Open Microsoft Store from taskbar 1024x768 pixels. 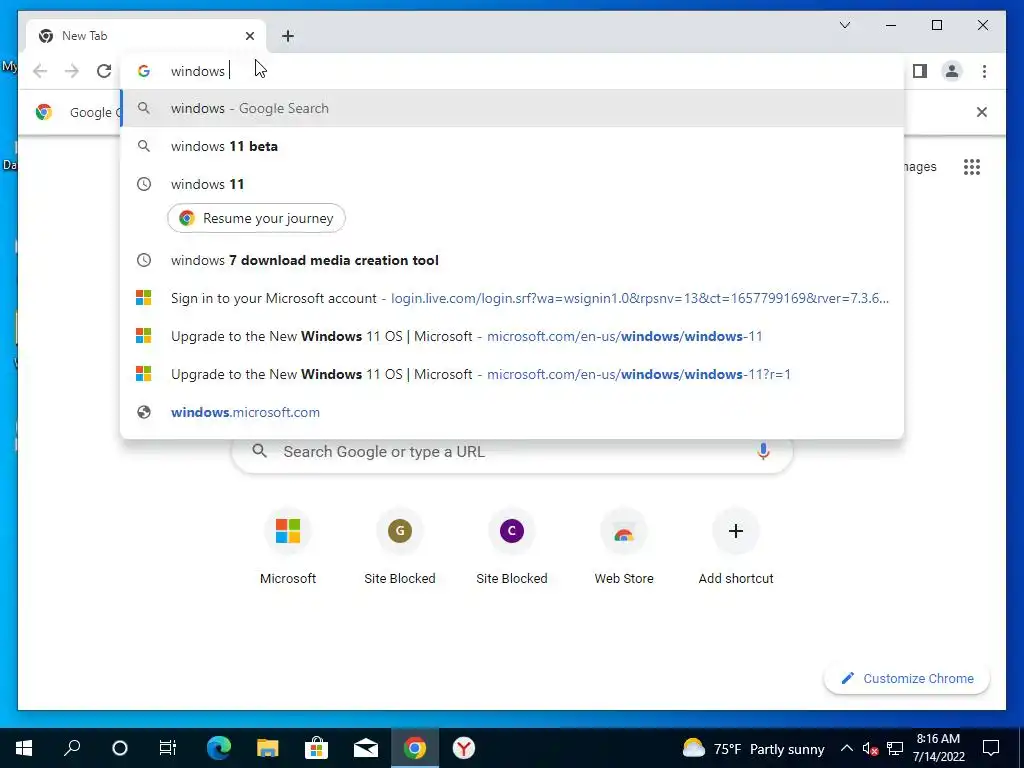(x=316, y=748)
